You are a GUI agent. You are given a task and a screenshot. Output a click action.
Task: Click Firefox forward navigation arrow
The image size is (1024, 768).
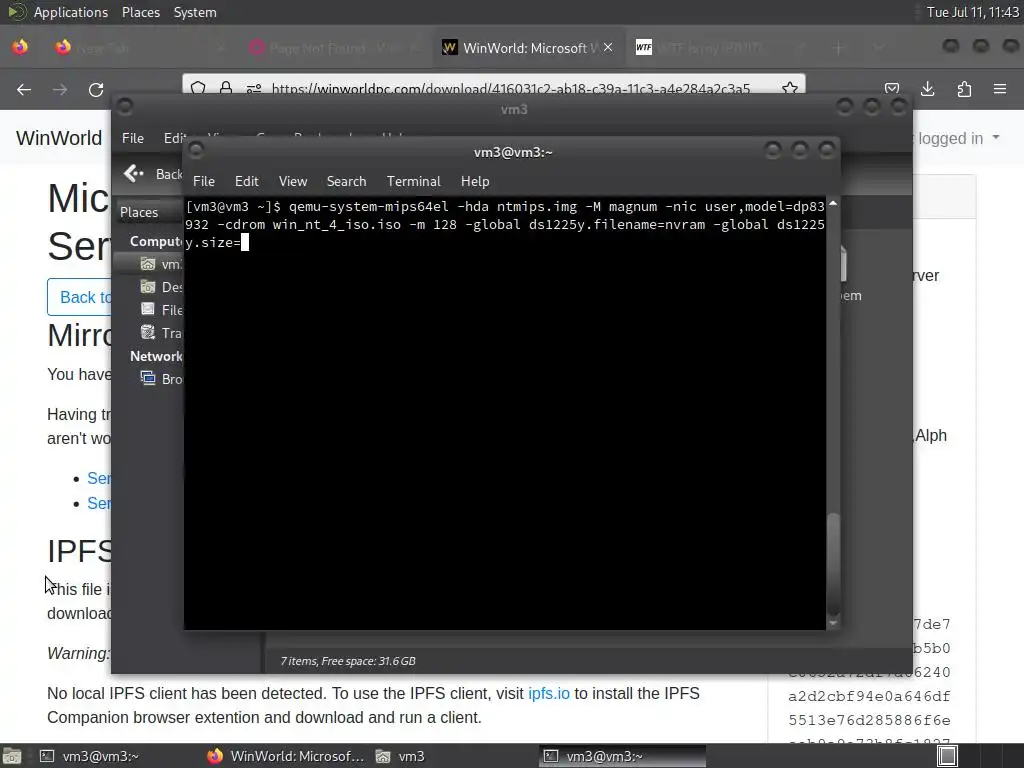point(60,89)
